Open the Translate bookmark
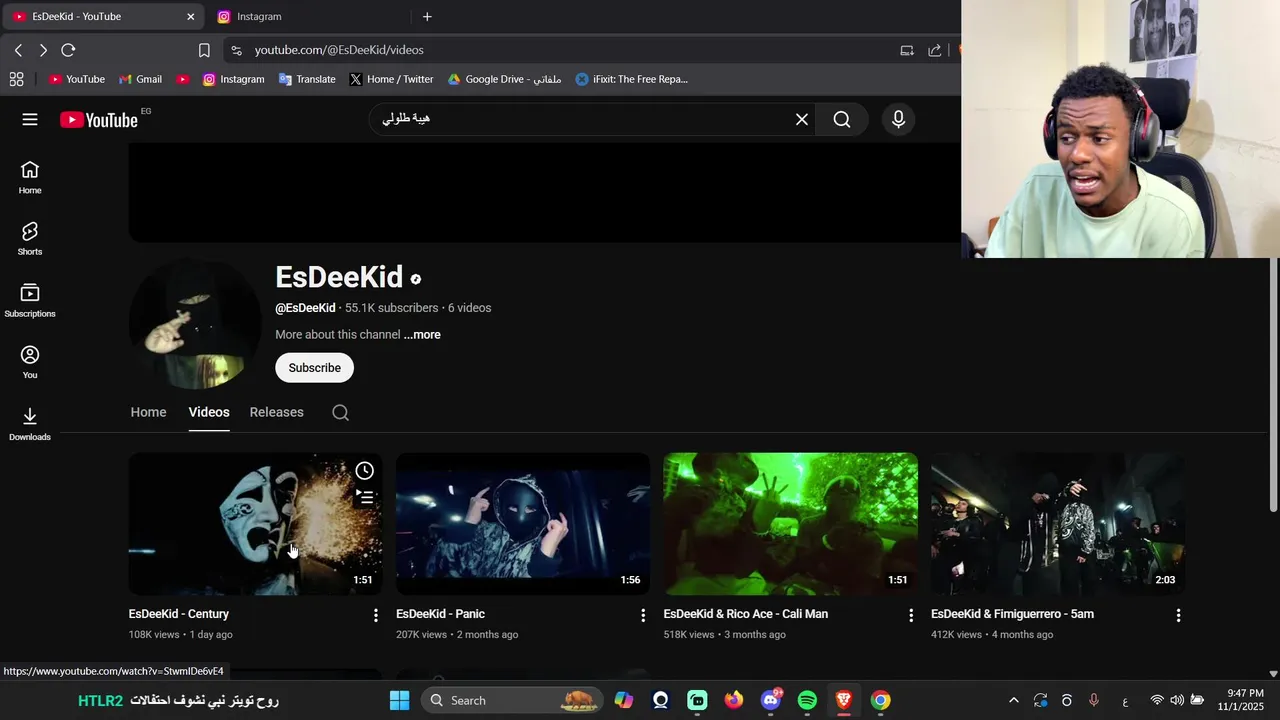The width and height of the screenshot is (1280, 720). [x=307, y=79]
